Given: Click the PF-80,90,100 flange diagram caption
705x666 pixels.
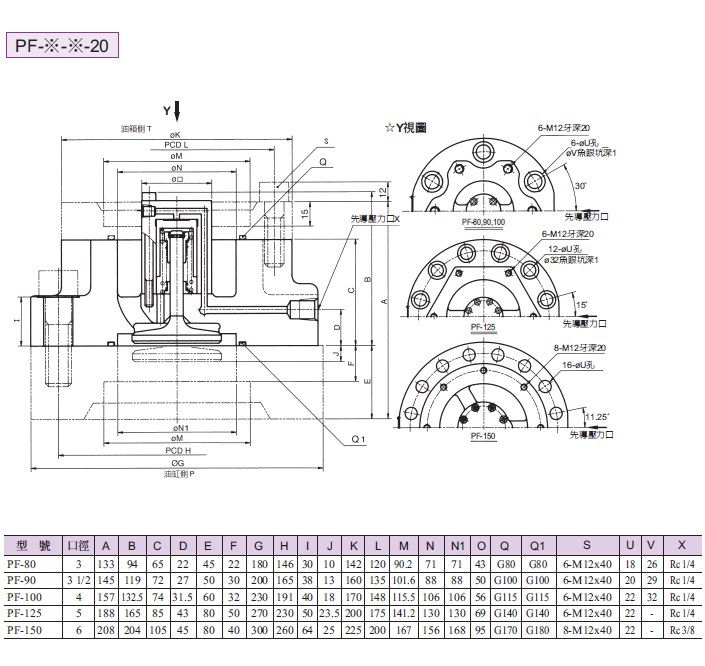Looking at the screenshot, I should (x=483, y=222).
